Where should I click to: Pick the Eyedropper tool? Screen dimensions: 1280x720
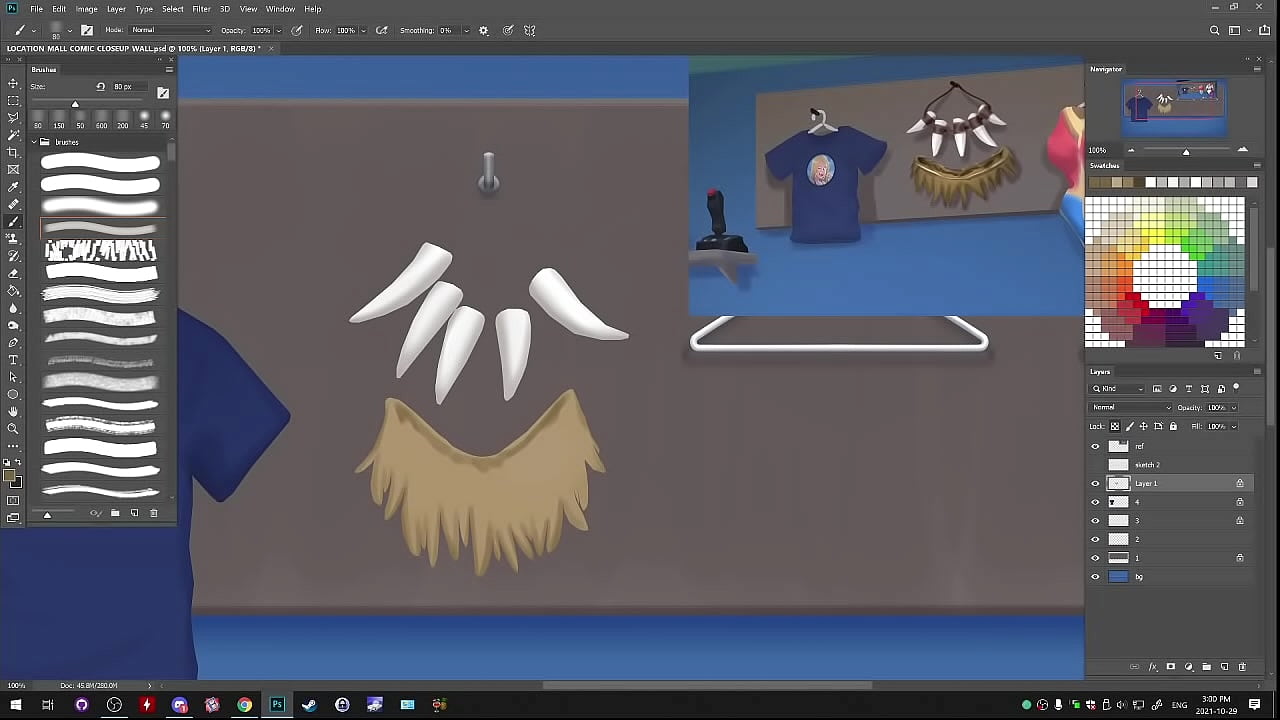(x=13, y=187)
